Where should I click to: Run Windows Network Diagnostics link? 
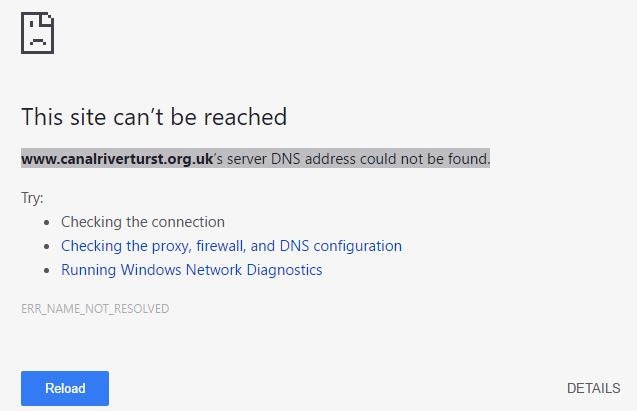tap(191, 270)
